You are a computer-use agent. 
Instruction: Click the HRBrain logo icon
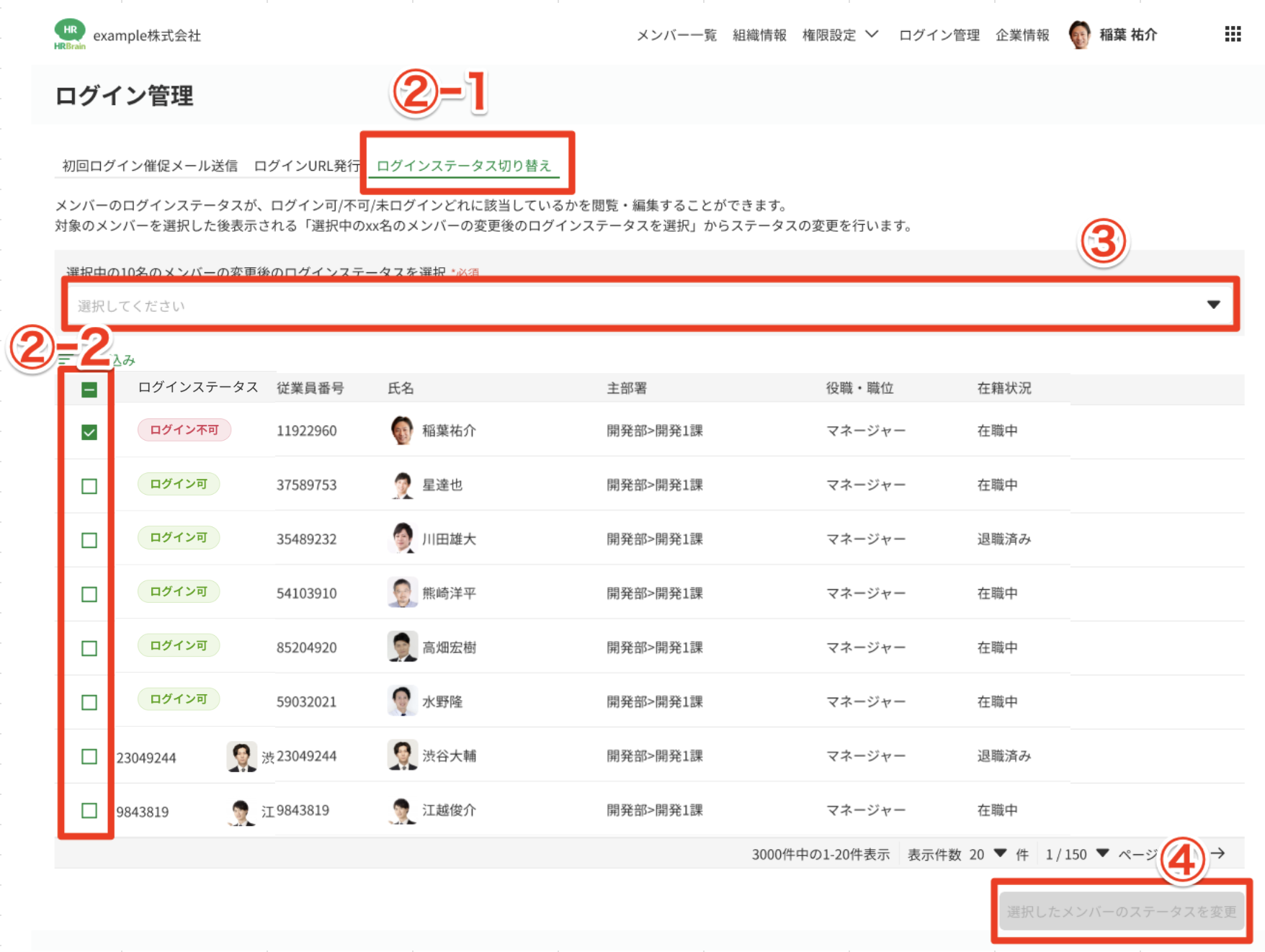pyautogui.click(x=69, y=32)
